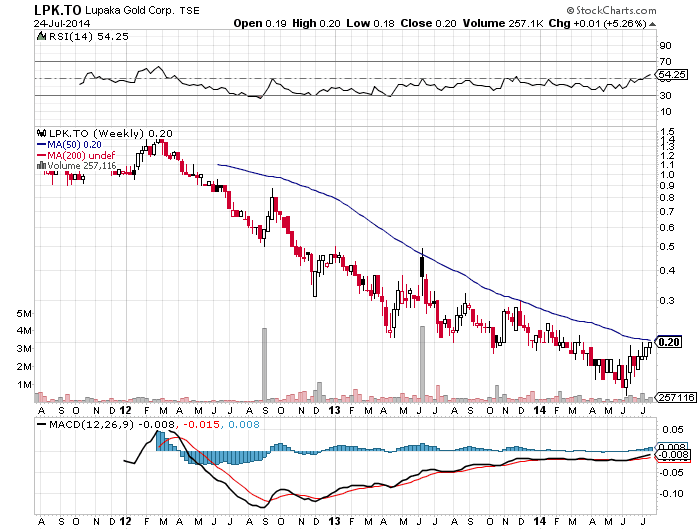Click the '0.5' price axis label

click(x=667, y=247)
